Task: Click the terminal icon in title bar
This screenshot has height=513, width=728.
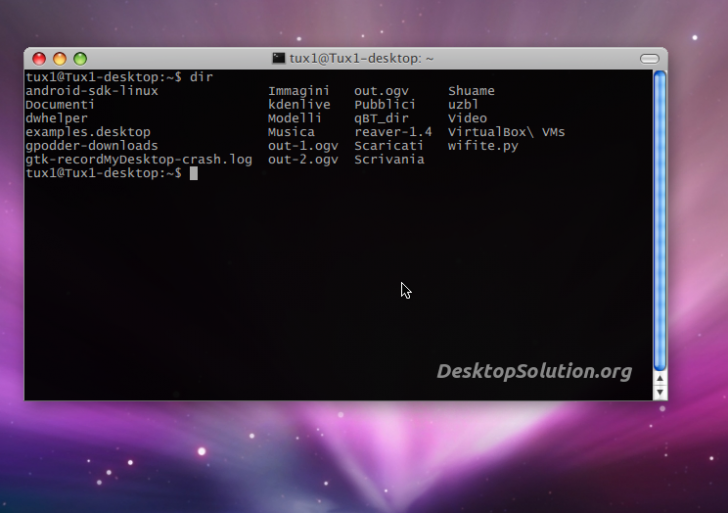Action: tap(279, 58)
